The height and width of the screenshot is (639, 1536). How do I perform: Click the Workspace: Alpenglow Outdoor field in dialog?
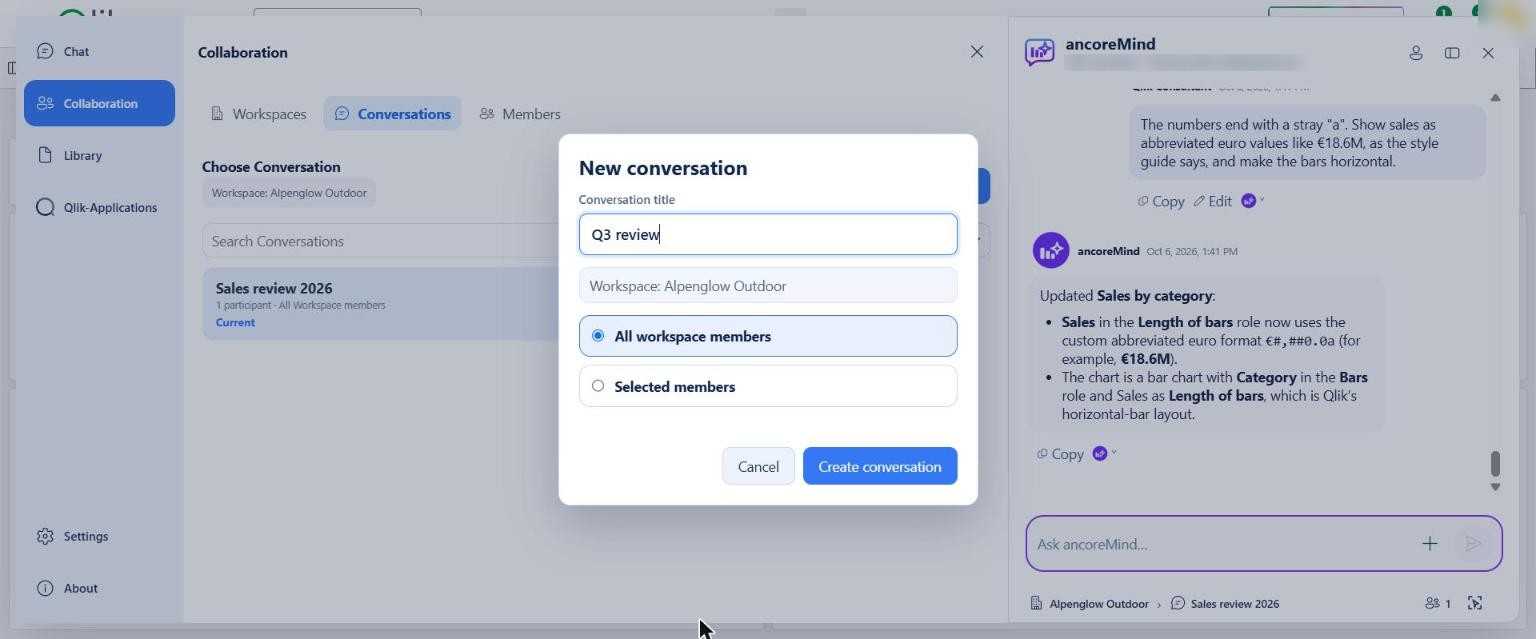[x=768, y=286]
